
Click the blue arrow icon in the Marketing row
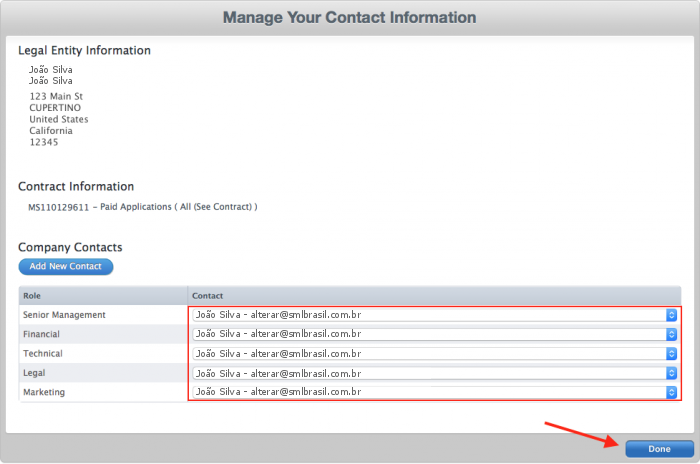click(672, 392)
